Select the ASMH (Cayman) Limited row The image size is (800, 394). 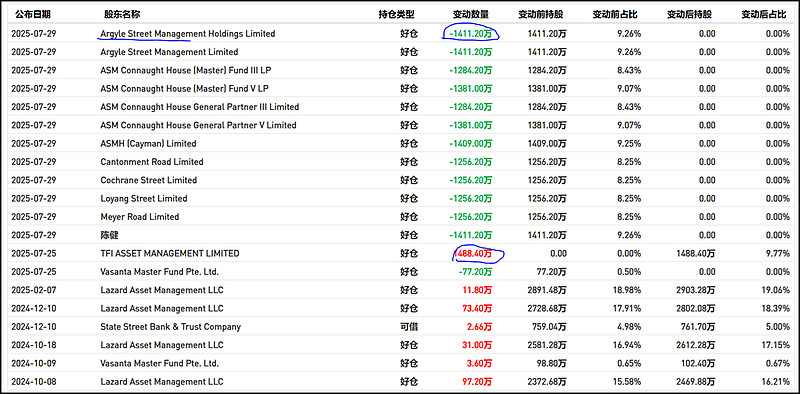[400, 143]
